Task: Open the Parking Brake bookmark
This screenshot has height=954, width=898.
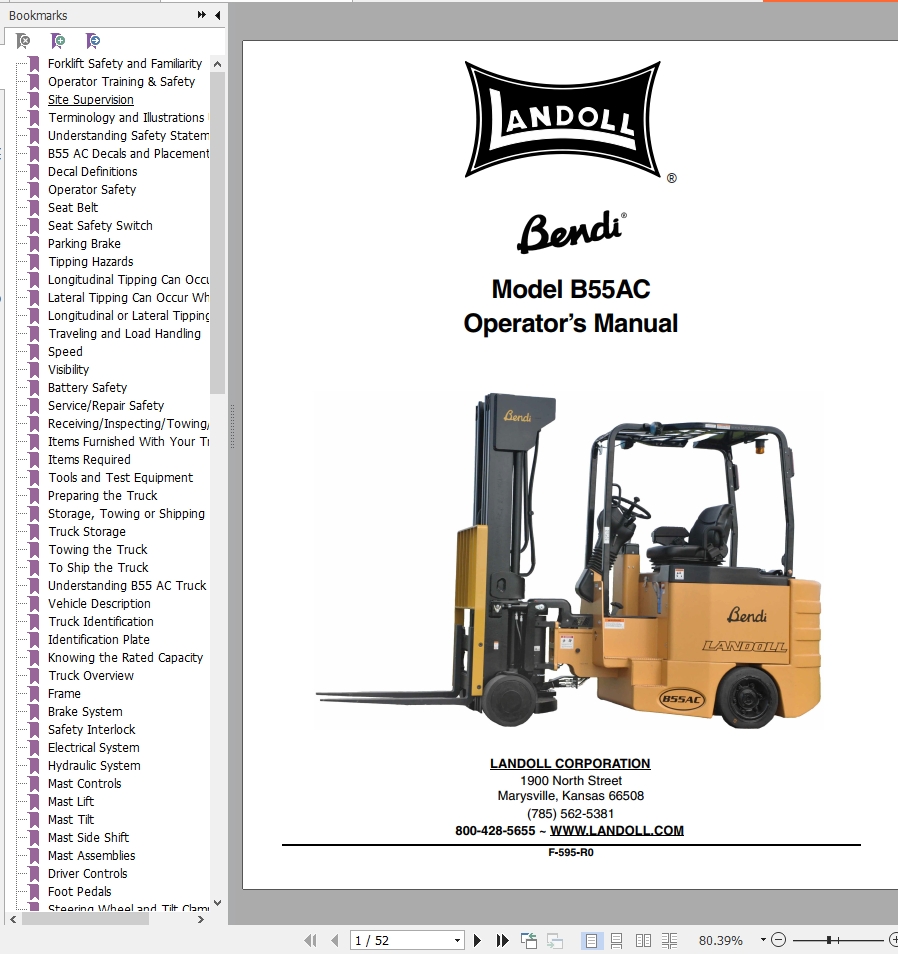Action: 84,243
